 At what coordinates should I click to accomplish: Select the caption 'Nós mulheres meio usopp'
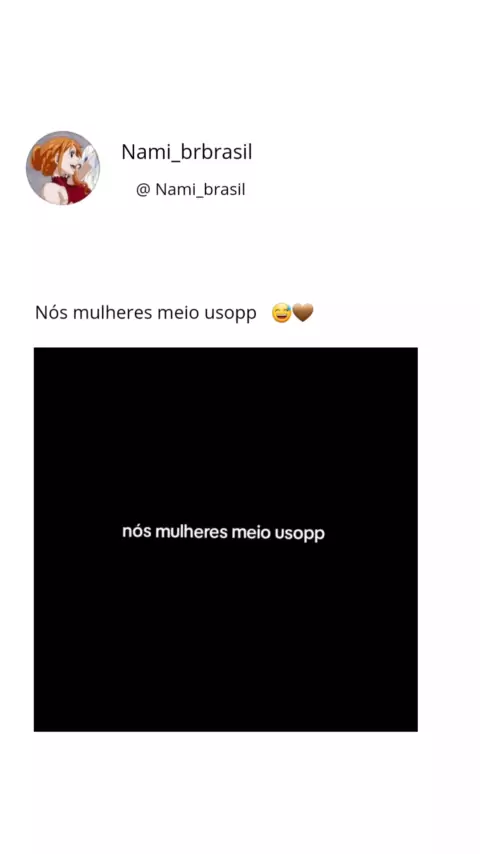145,314
